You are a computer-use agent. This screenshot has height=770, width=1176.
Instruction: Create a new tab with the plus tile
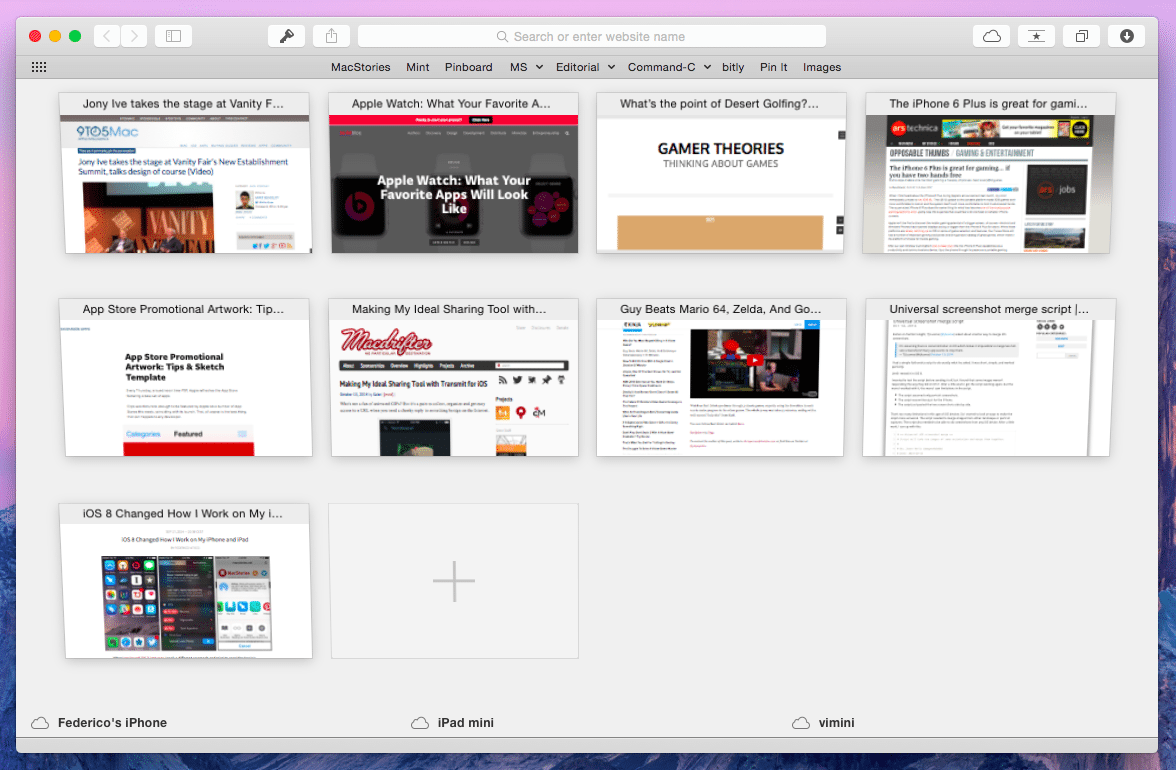pyautogui.click(x=454, y=581)
